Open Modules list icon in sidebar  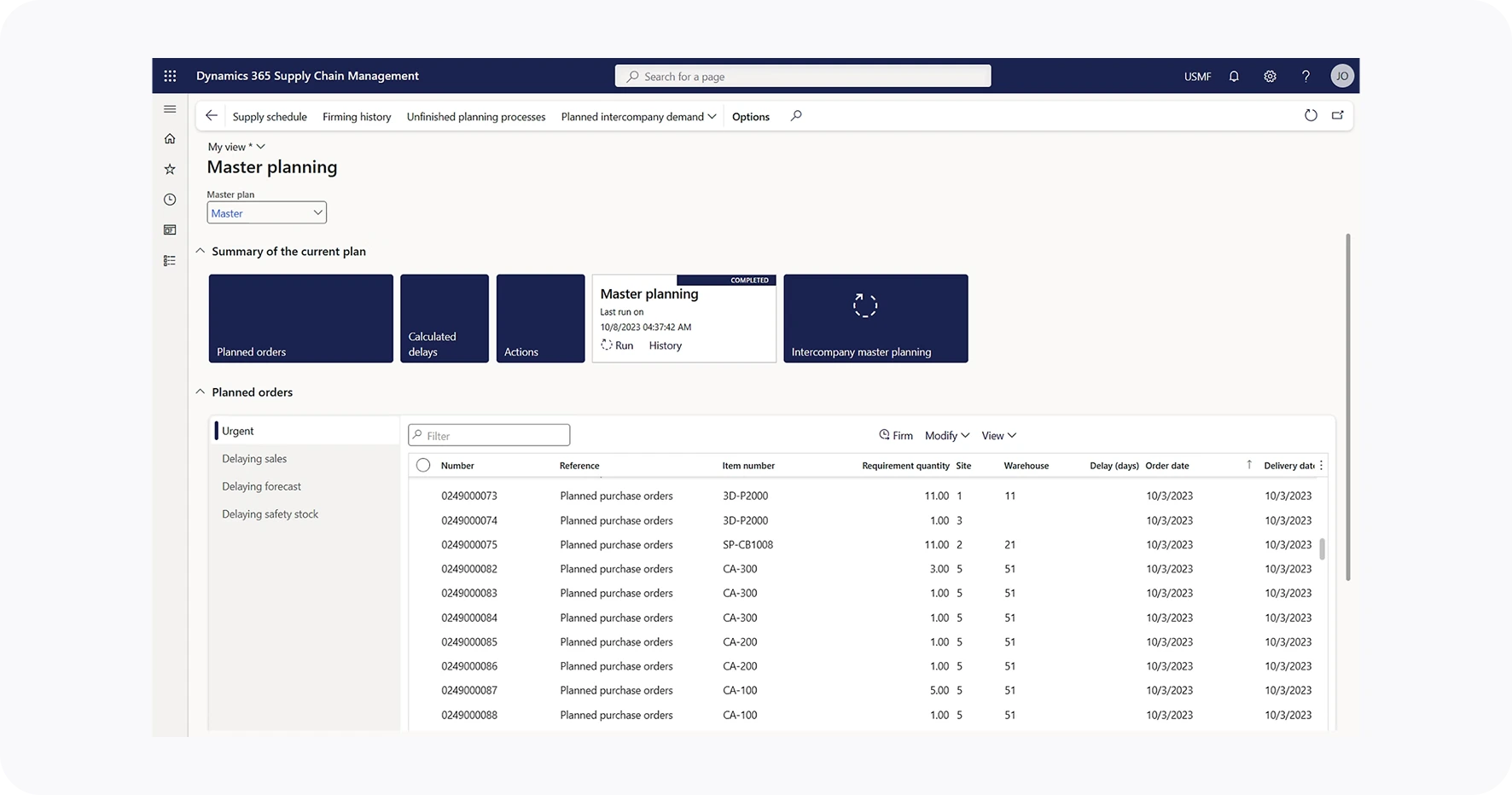170,261
